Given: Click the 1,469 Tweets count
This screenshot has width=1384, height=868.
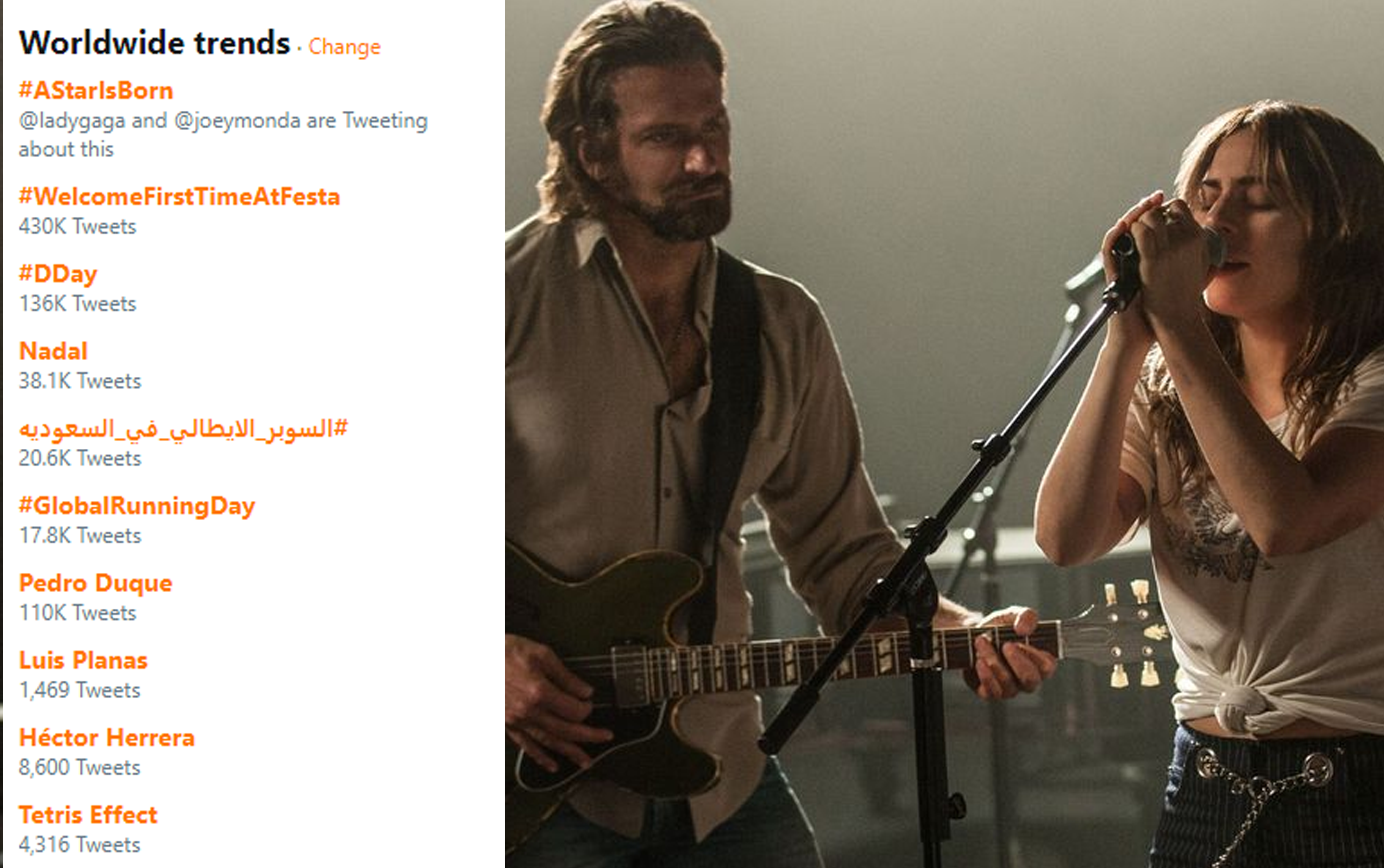Looking at the screenshot, I should (80, 690).
